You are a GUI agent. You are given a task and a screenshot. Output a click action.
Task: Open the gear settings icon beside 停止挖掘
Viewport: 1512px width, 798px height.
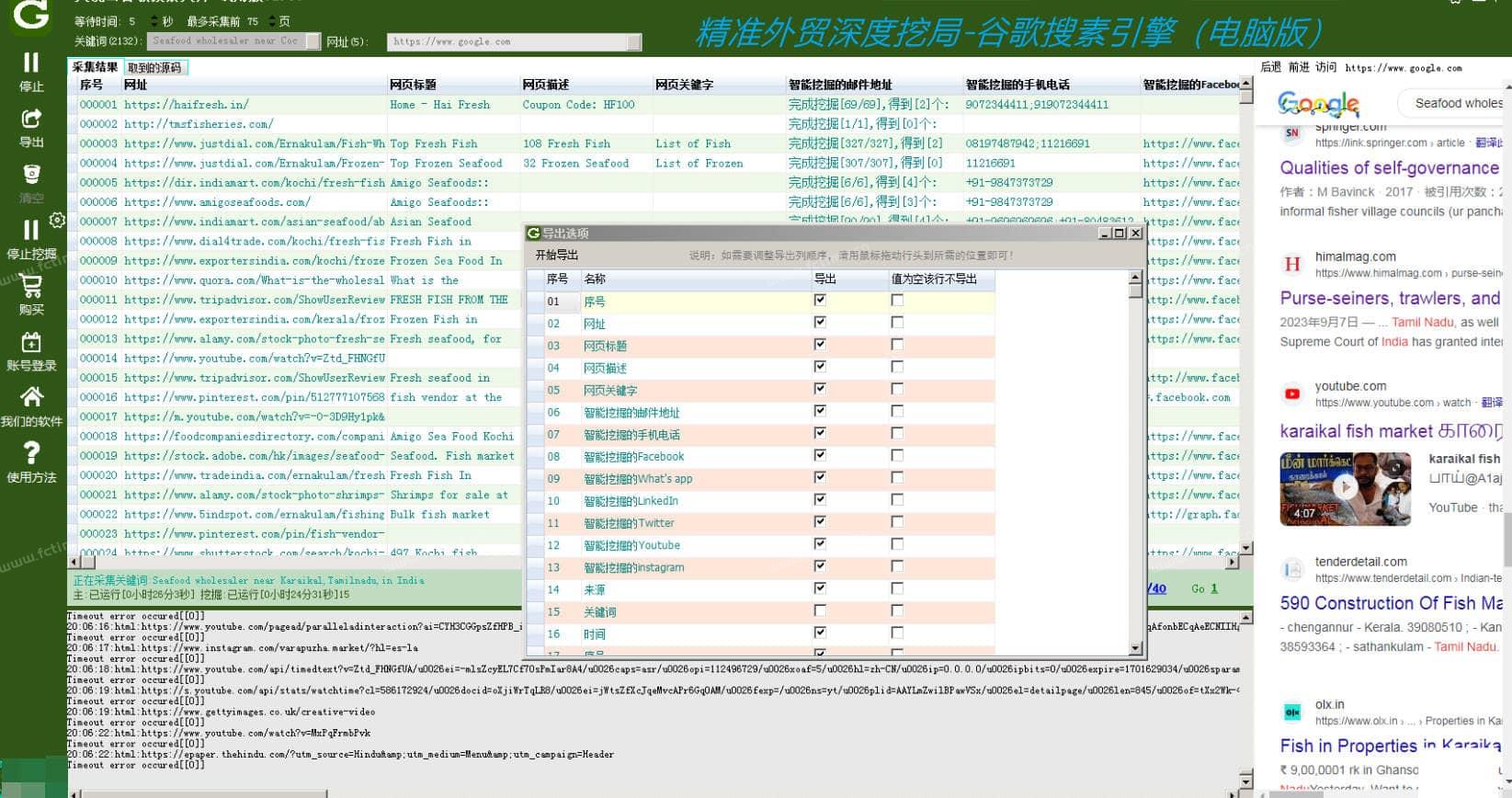click(x=57, y=220)
